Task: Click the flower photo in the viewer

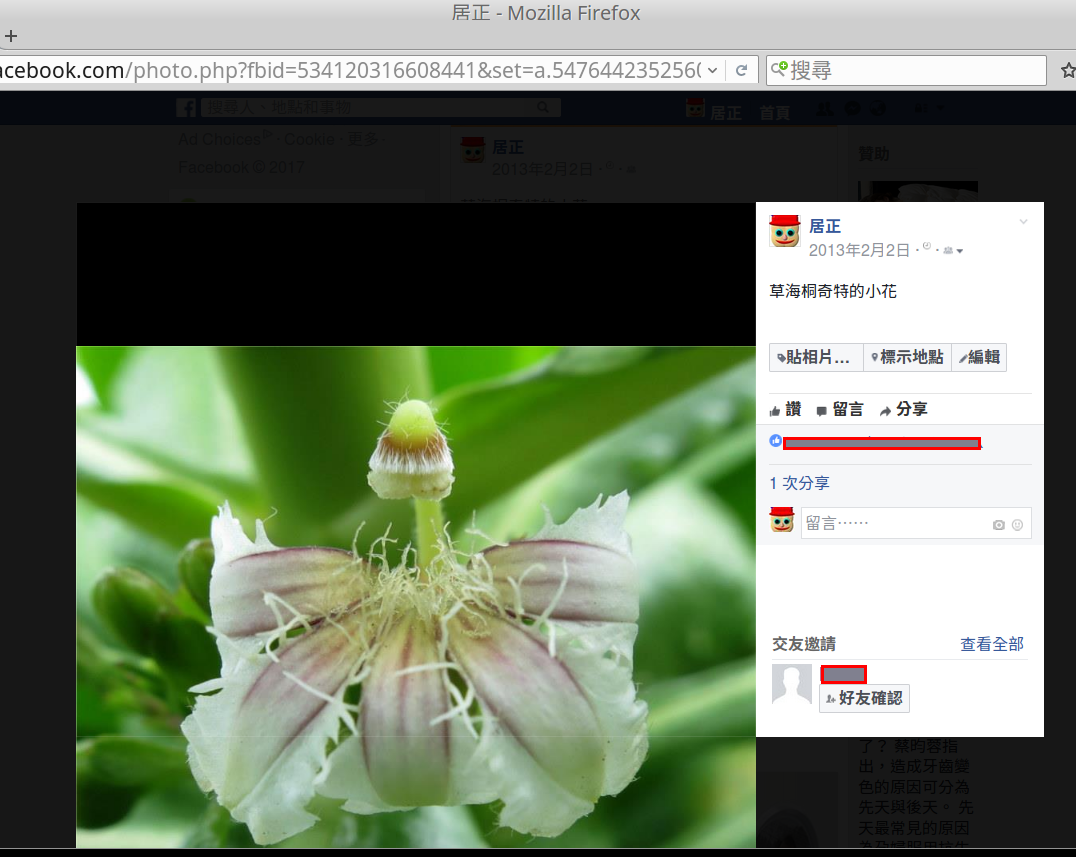Action: point(416,597)
